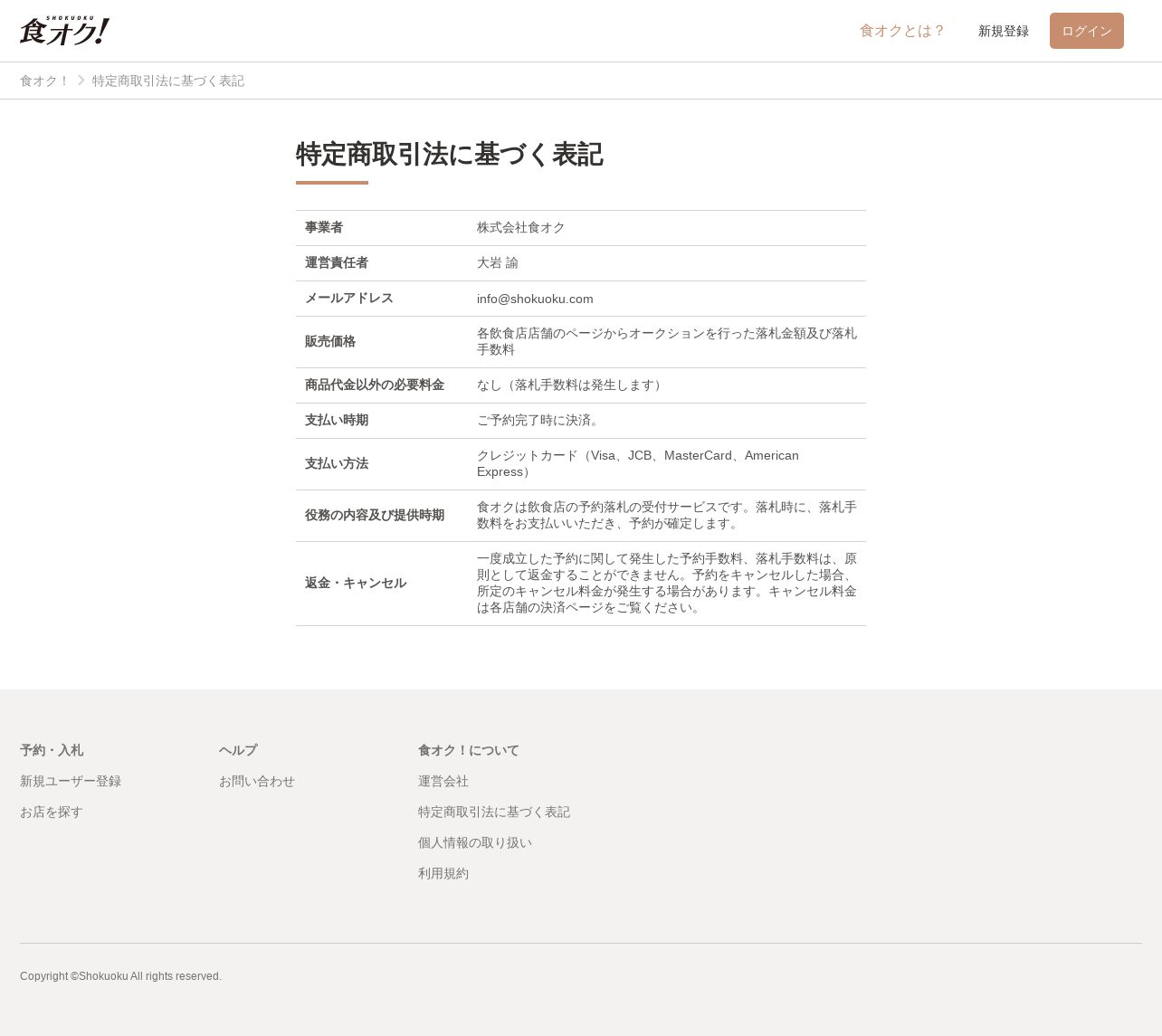Select the メールアドレス row label
This screenshot has height=1036, width=1162.
pos(349,299)
